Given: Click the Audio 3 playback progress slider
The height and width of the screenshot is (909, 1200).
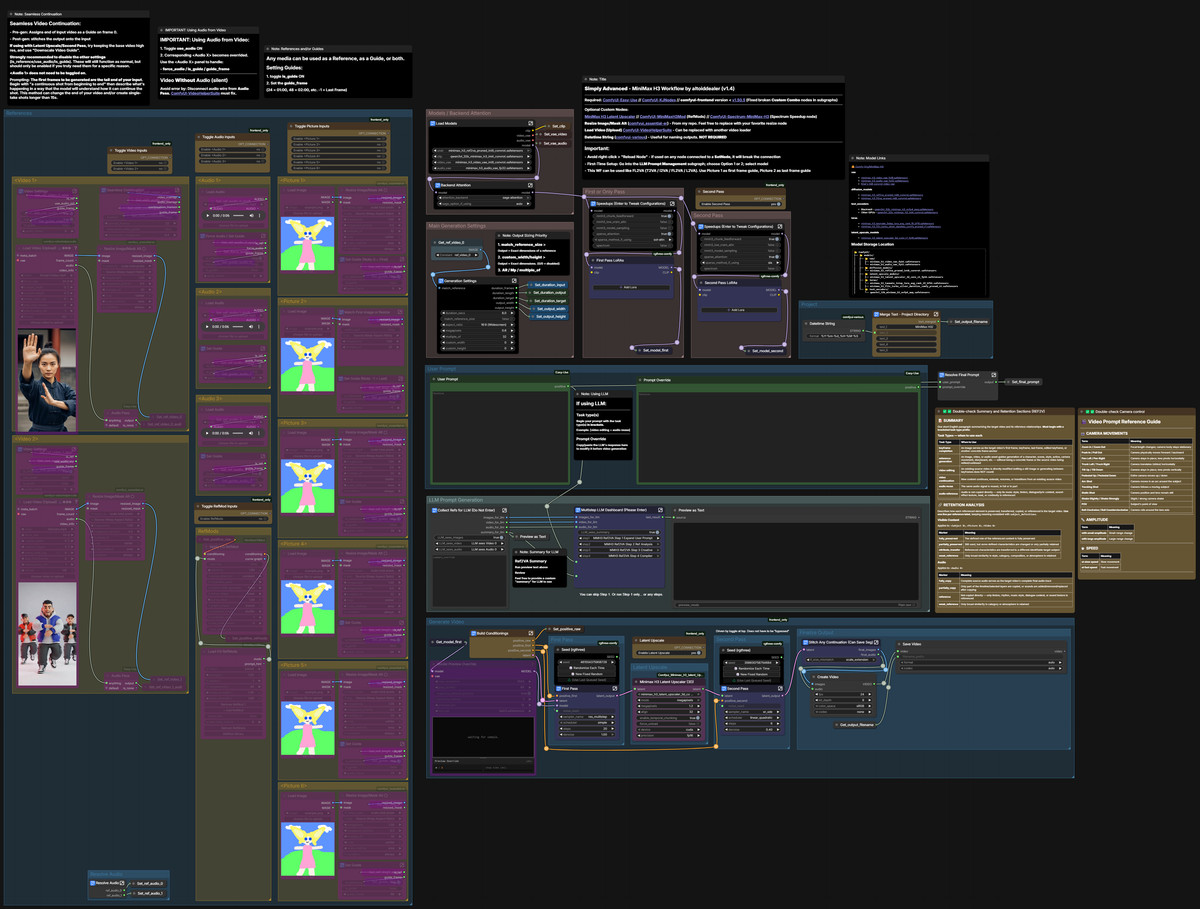Looking at the screenshot, I should 238,433.
